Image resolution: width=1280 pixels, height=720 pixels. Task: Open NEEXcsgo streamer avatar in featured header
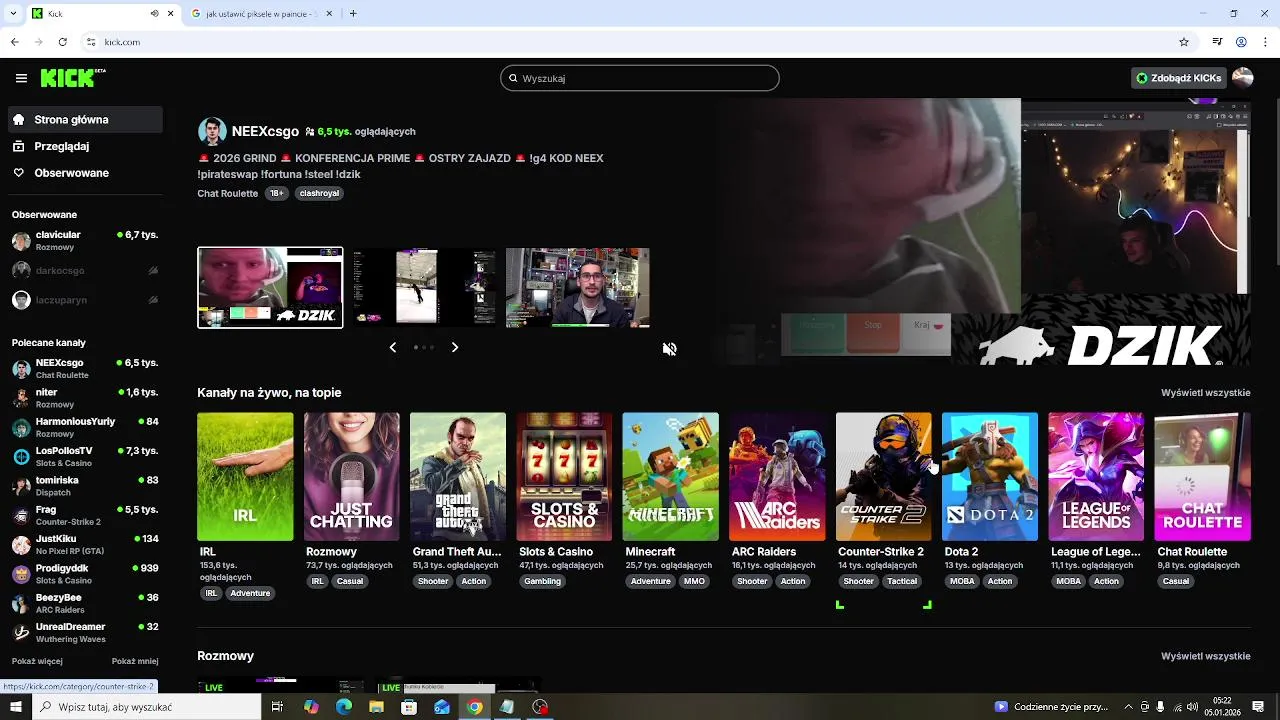[x=212, y=131]
